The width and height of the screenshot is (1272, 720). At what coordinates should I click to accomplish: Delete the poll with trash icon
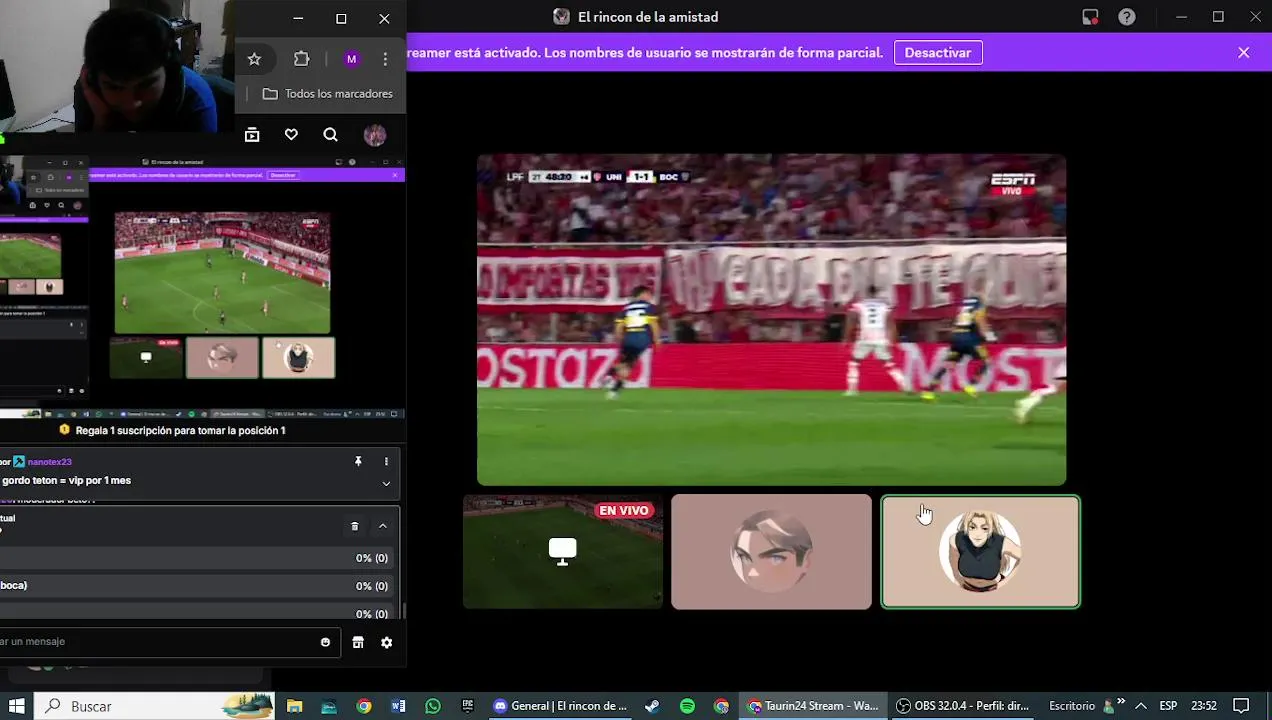[x=354, y=526]
